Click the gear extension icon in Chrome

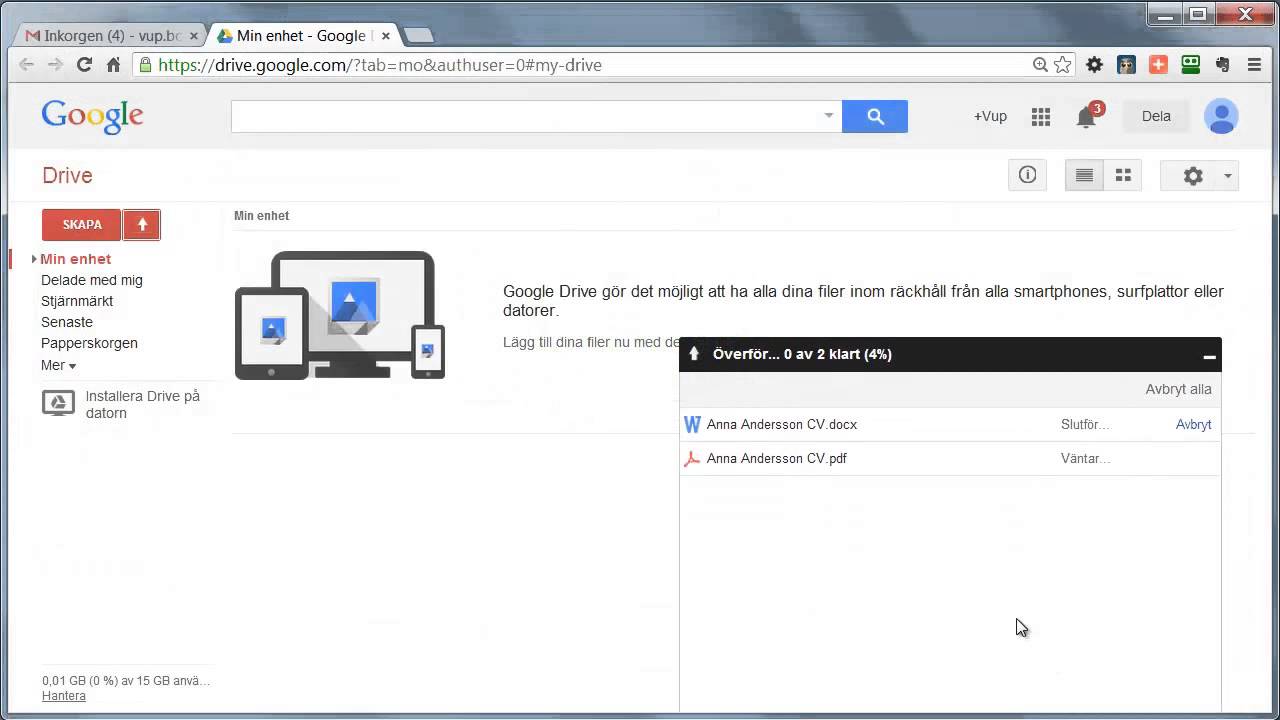pyautogui.click(x=1094, y=65)
